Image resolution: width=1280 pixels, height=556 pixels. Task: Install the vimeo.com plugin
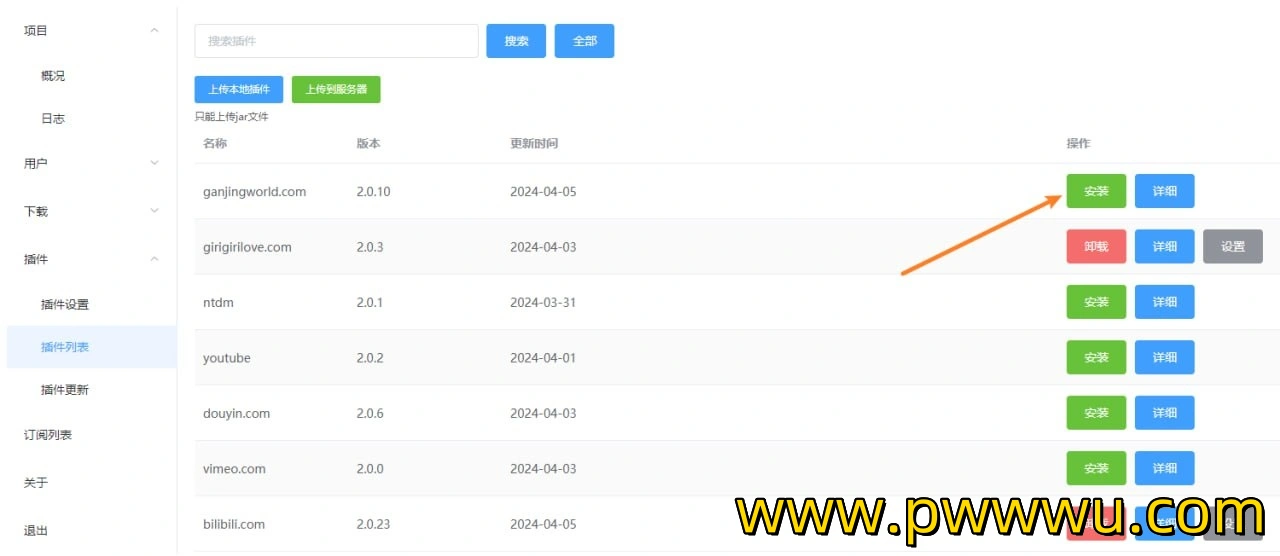click(x=1096, y=468)
